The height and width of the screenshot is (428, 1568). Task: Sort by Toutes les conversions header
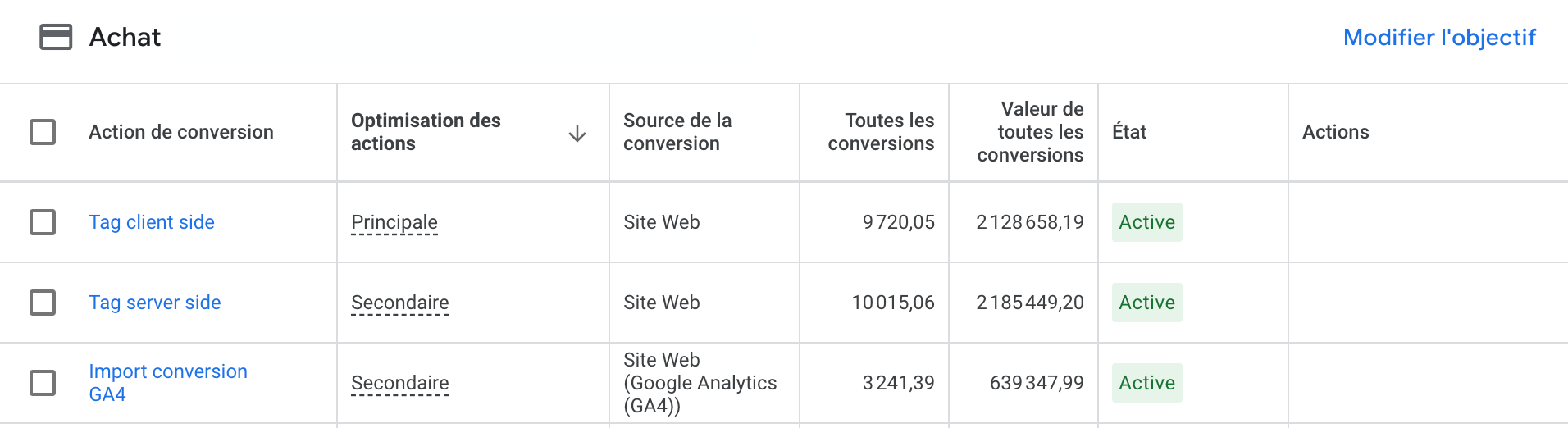[x=881, y=132]
